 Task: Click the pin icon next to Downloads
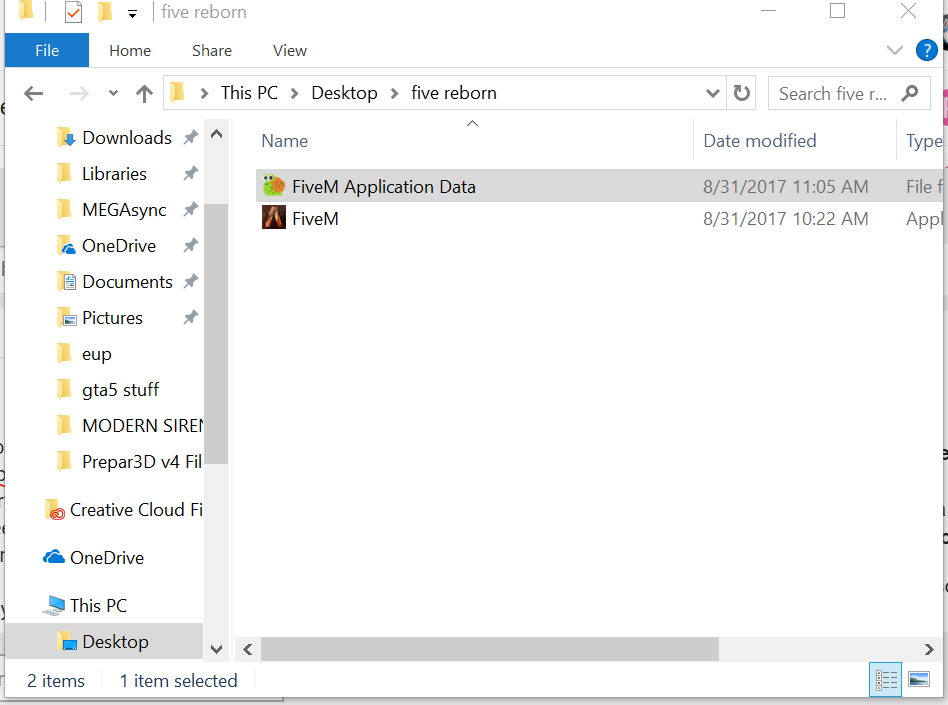tap(191, 137)
